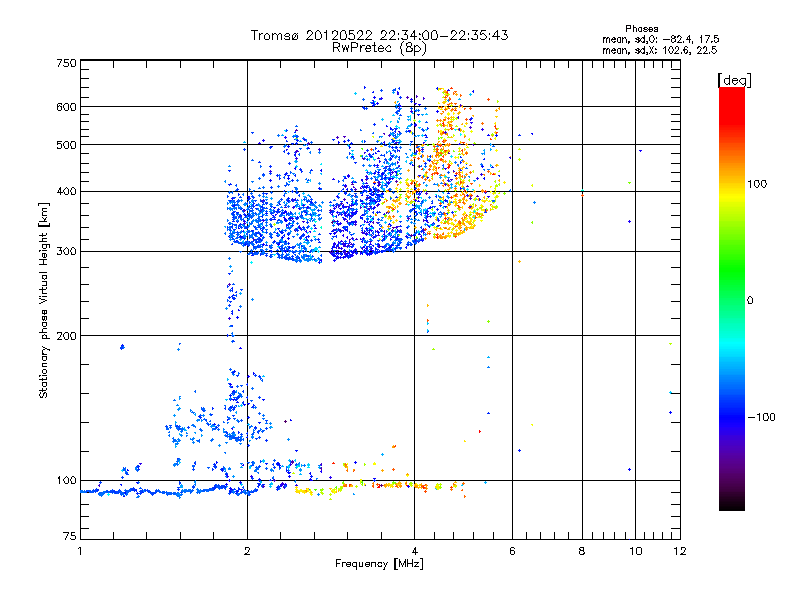Click the x-axis tick label '10'
Screen dimensions: 800x600
point(635,551)
